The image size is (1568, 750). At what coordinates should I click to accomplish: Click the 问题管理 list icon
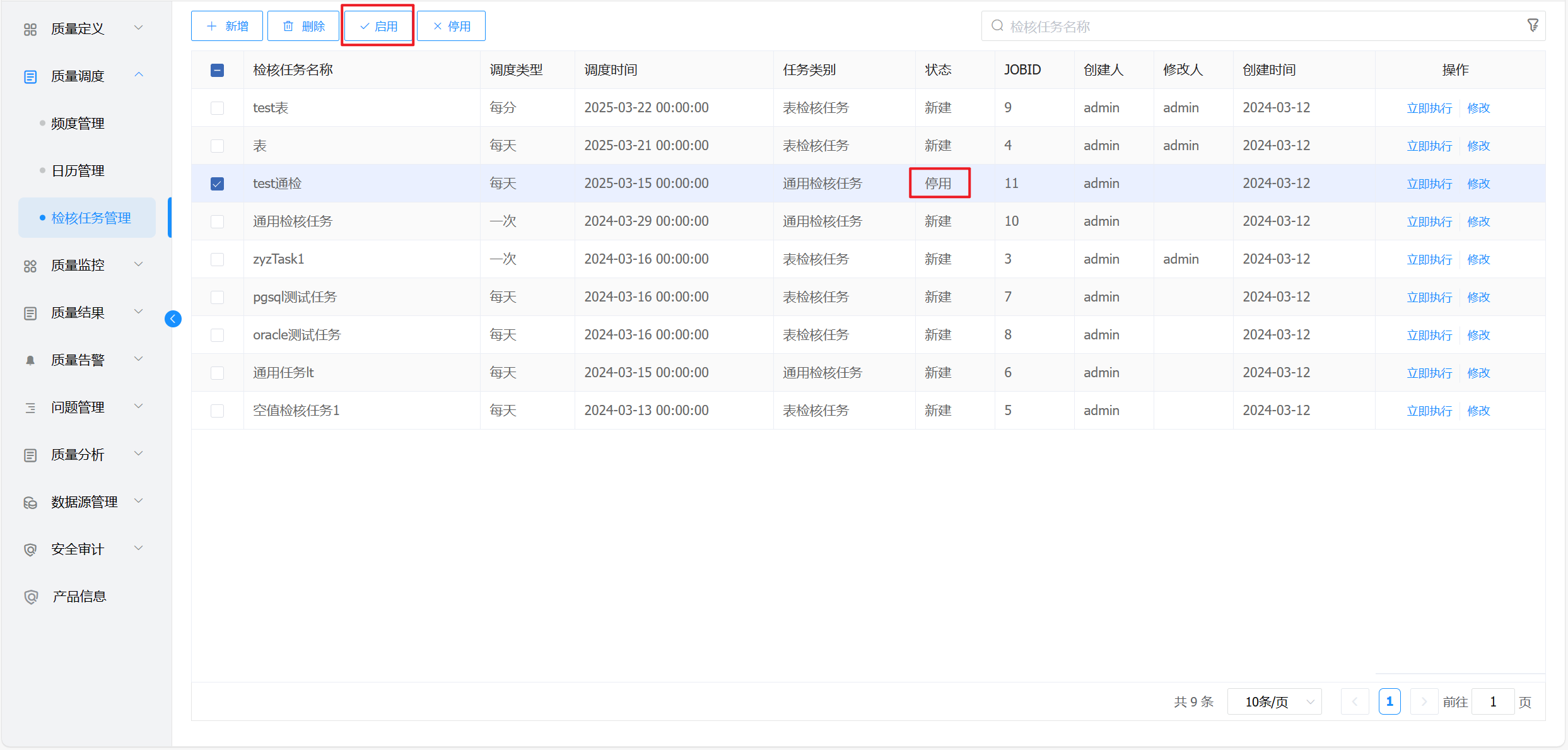(x=30, y=407)
